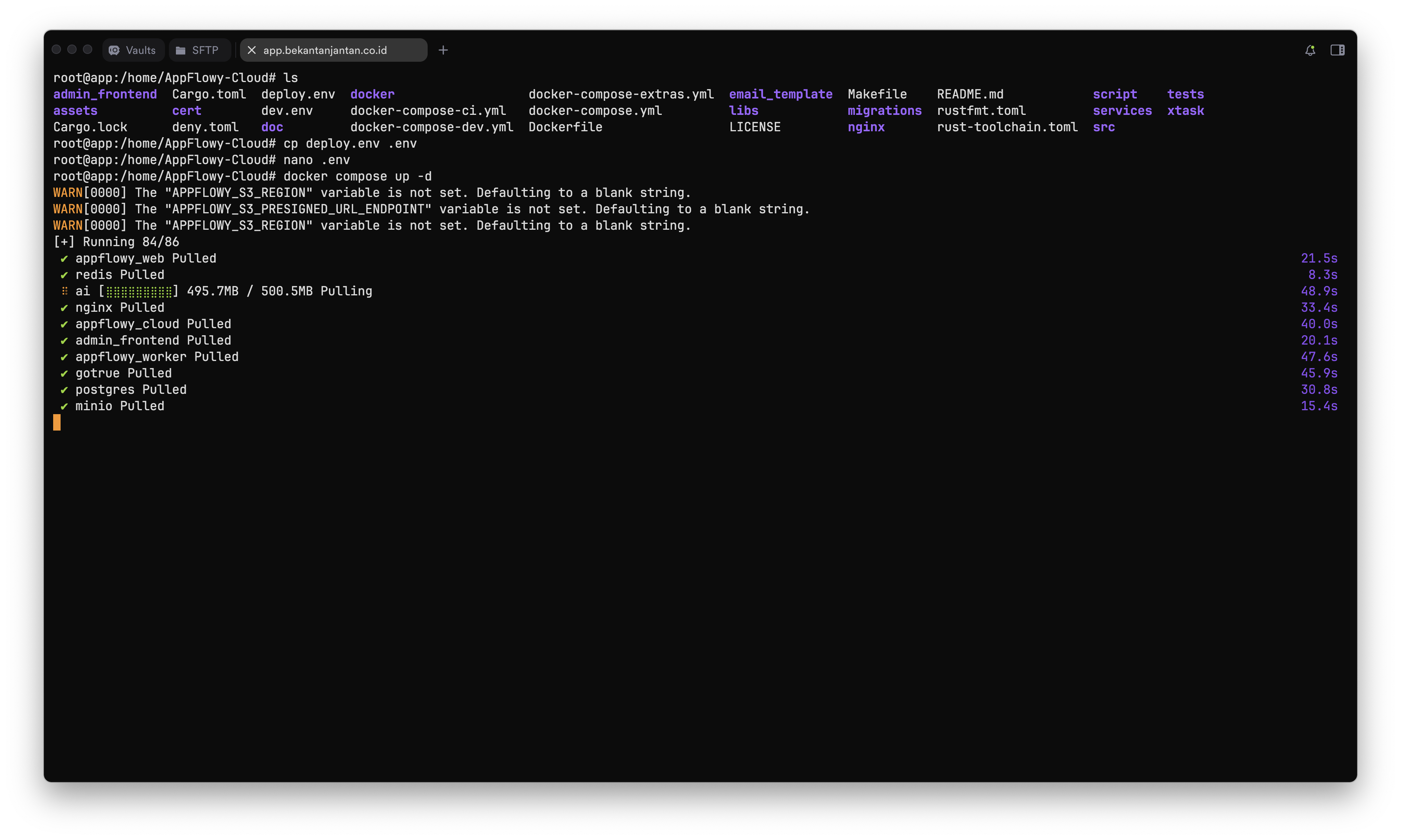Click the nginx directory name in listing
This screenshot has height=840, width=1401.
(x=866, y=127)
